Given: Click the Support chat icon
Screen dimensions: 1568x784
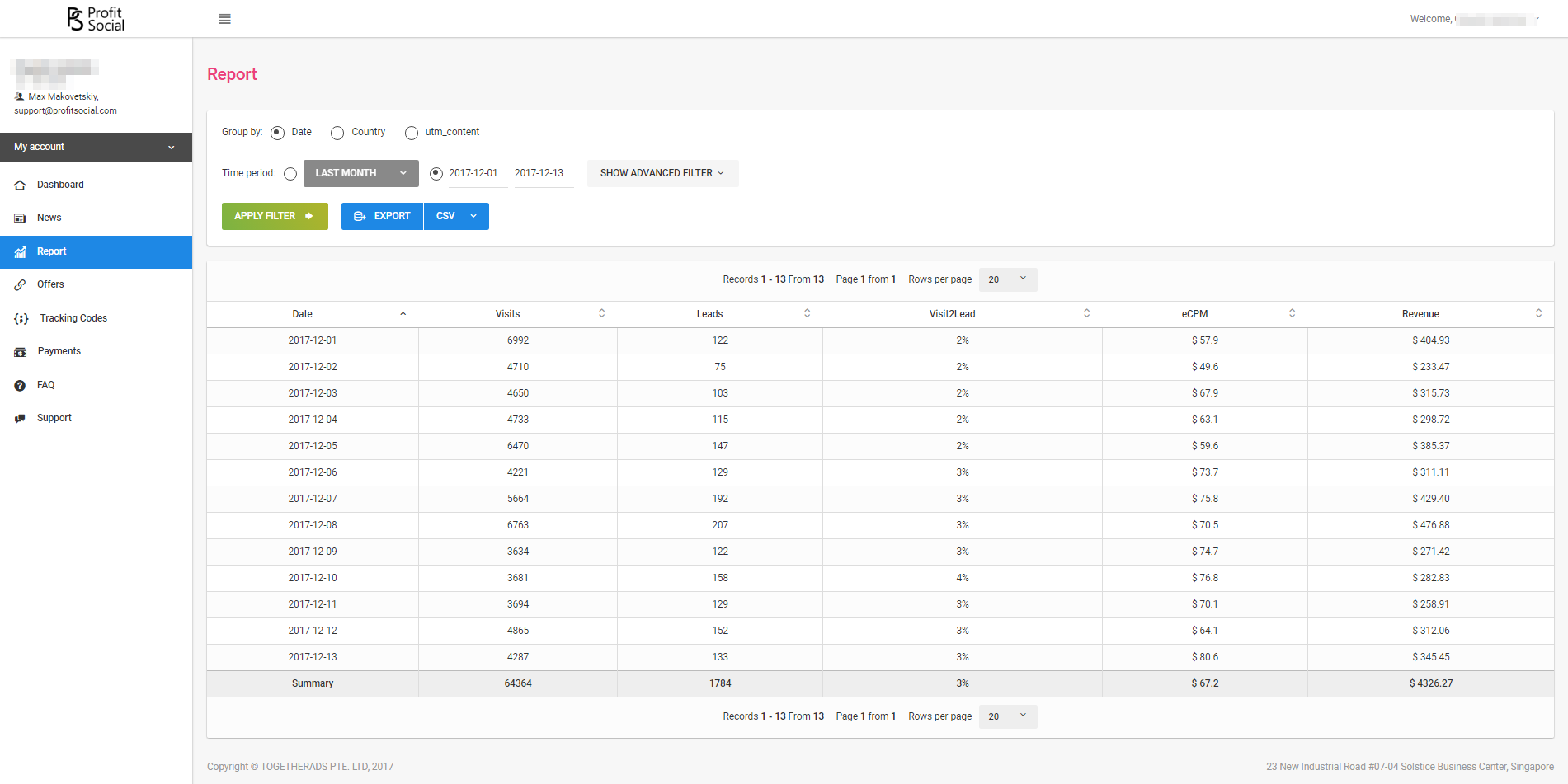Looking at the screenshot, I should (x=20, y=419).
